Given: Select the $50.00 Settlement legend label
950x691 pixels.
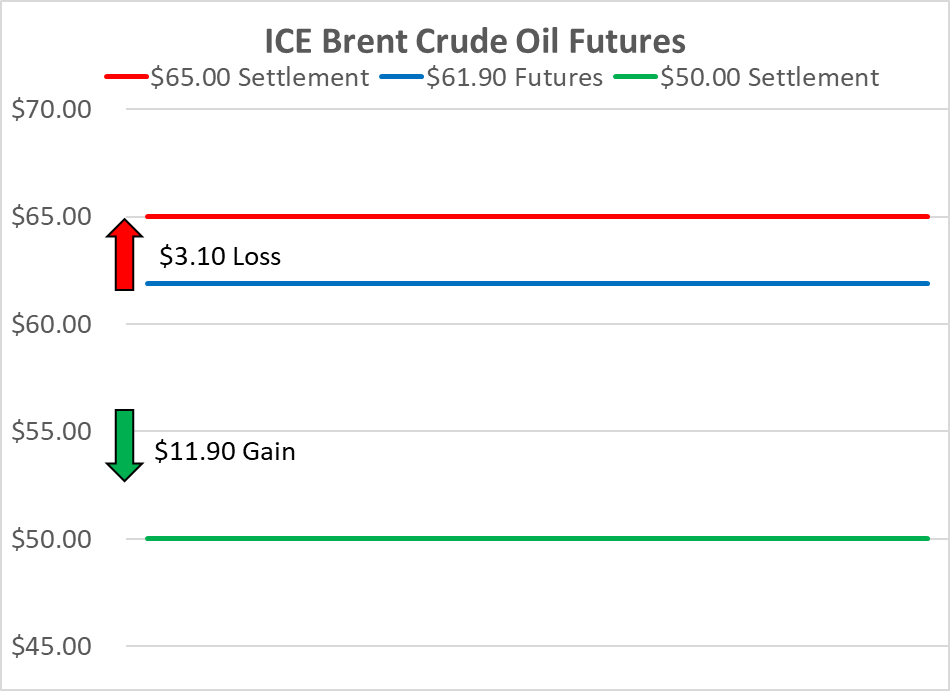Looking at the screenshot, I should (x=770, y=78).
